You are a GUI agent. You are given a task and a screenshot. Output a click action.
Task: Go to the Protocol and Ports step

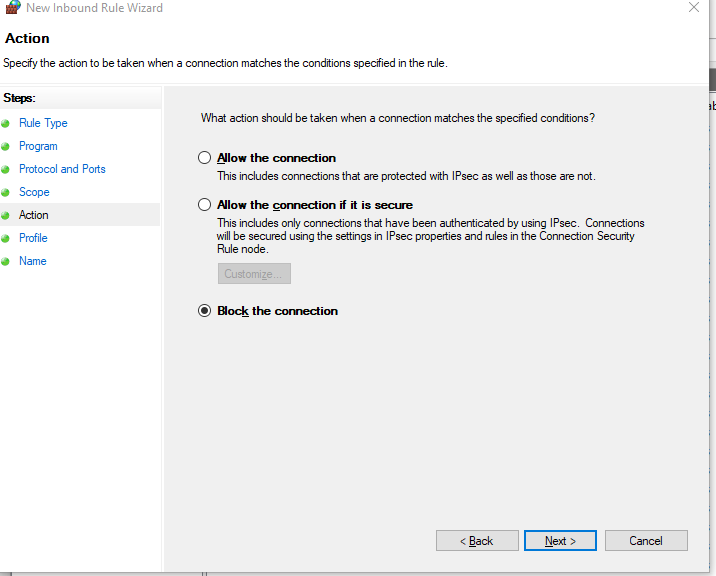point(62,169)
